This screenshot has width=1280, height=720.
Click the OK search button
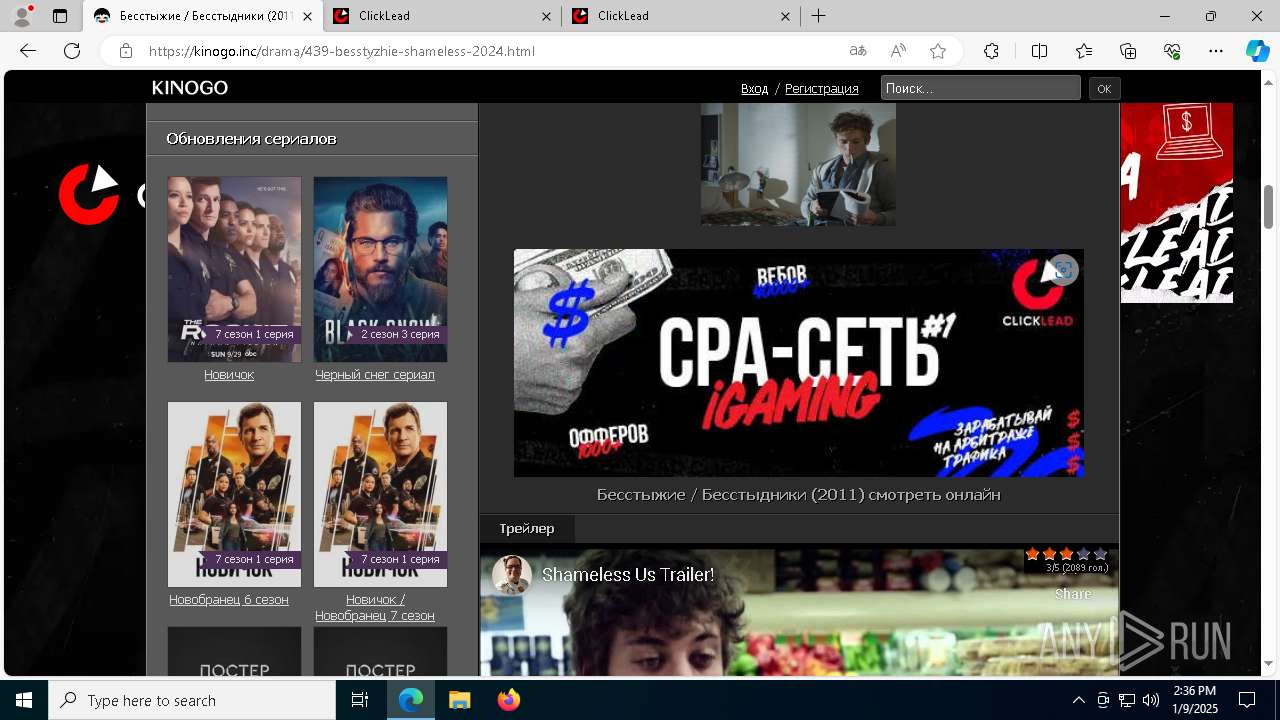(1104, 88)
